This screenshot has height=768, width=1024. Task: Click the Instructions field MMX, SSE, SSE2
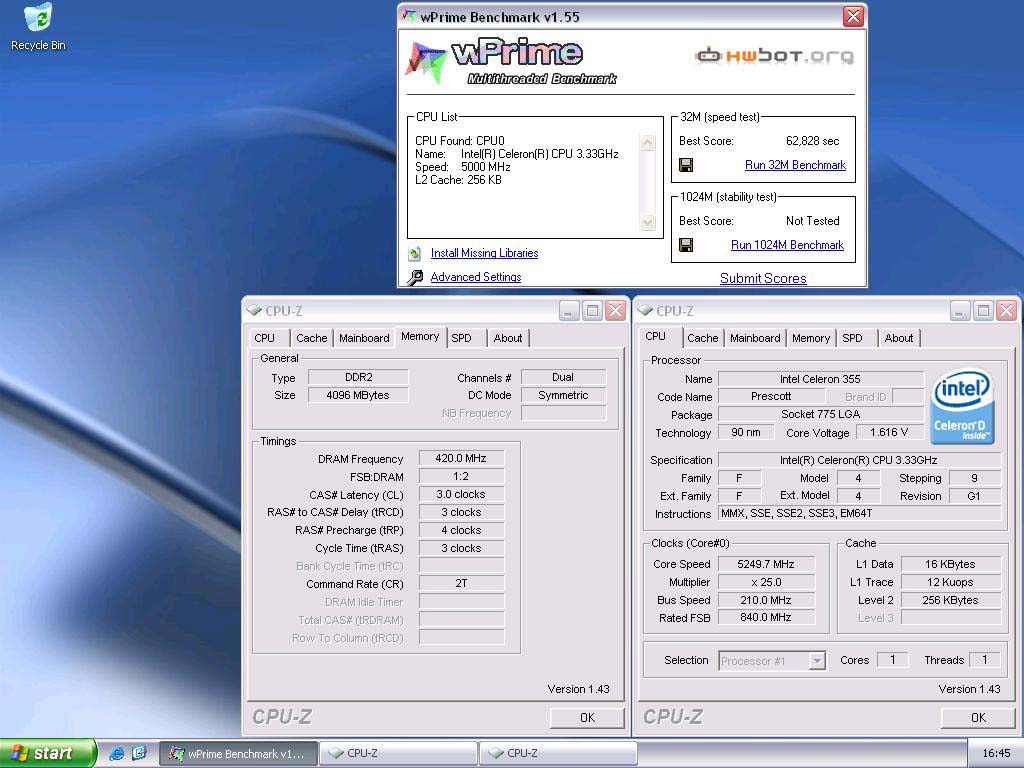859,513
